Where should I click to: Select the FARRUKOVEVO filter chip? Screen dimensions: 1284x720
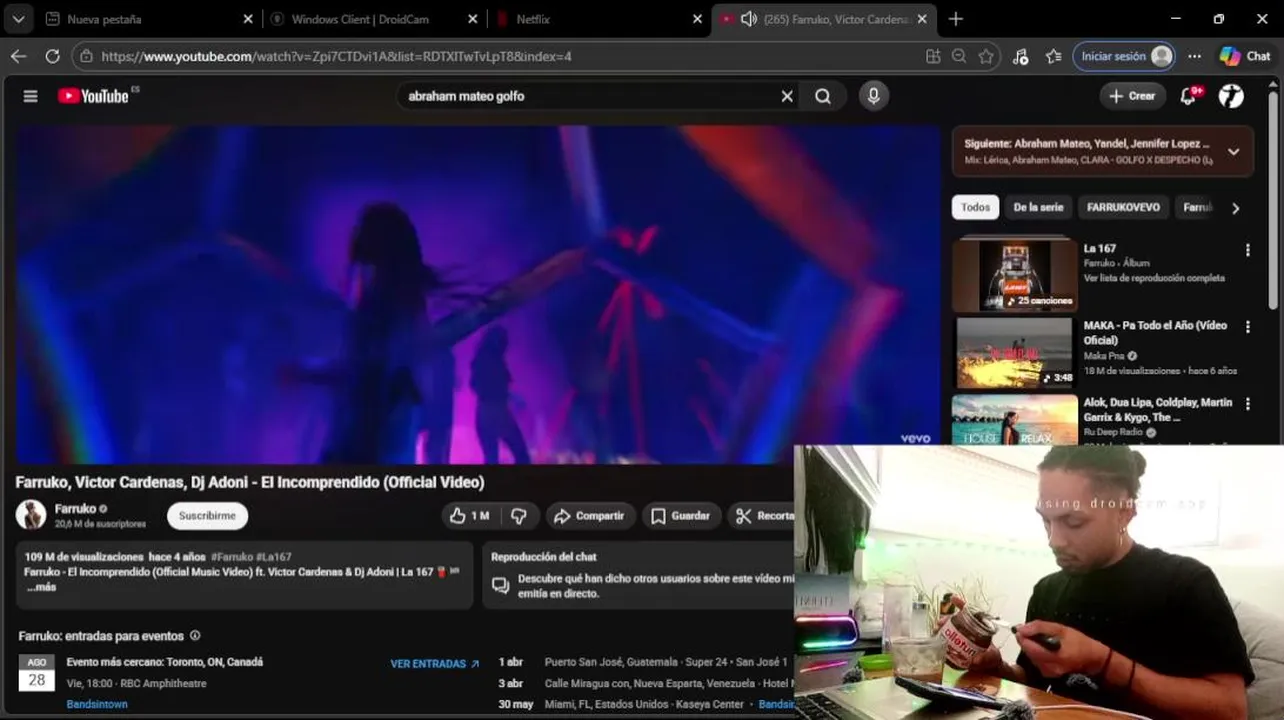click(x=1123, y=208)
